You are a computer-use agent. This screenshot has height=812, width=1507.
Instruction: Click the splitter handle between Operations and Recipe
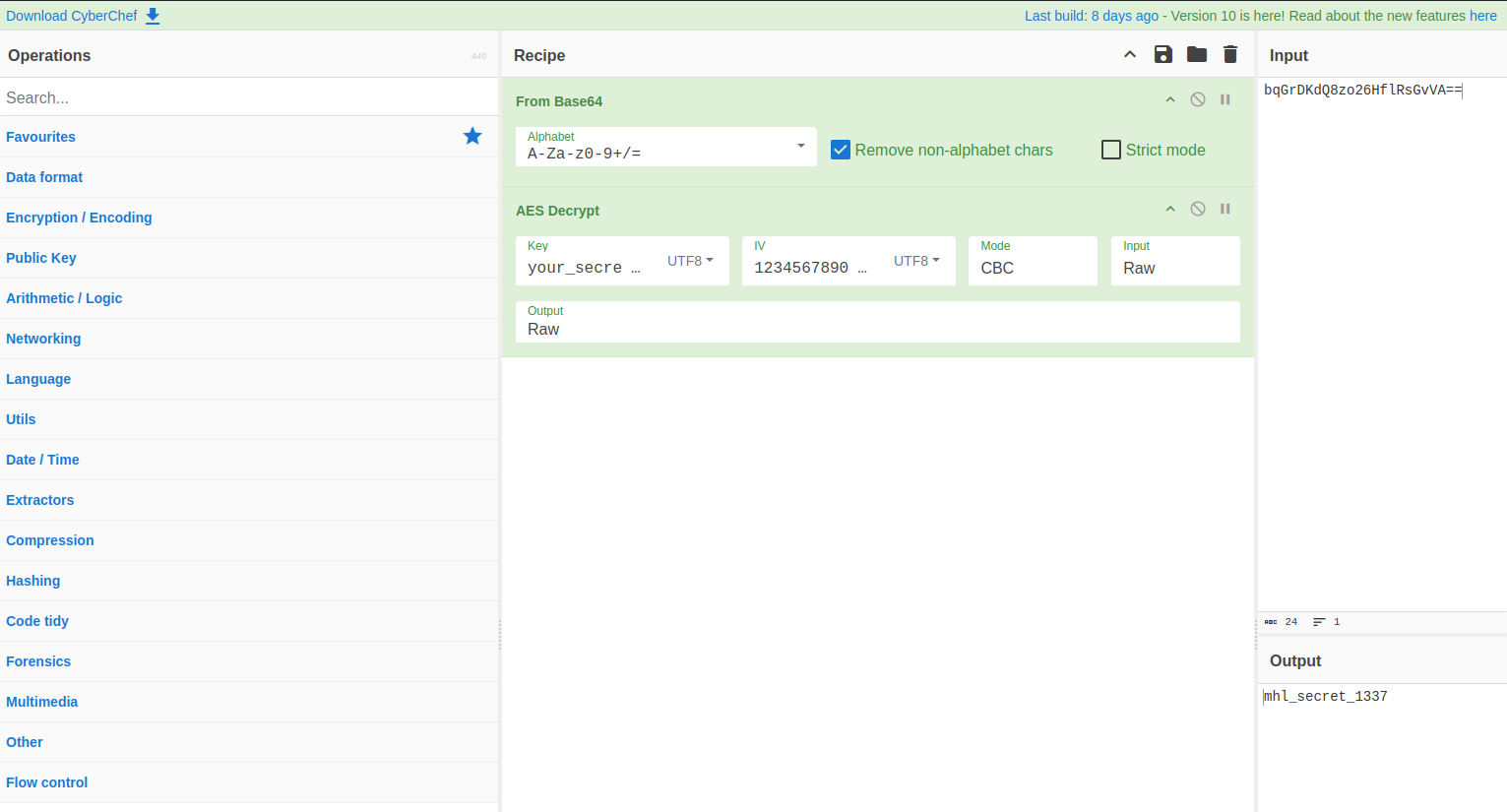(x=500, y=635)
